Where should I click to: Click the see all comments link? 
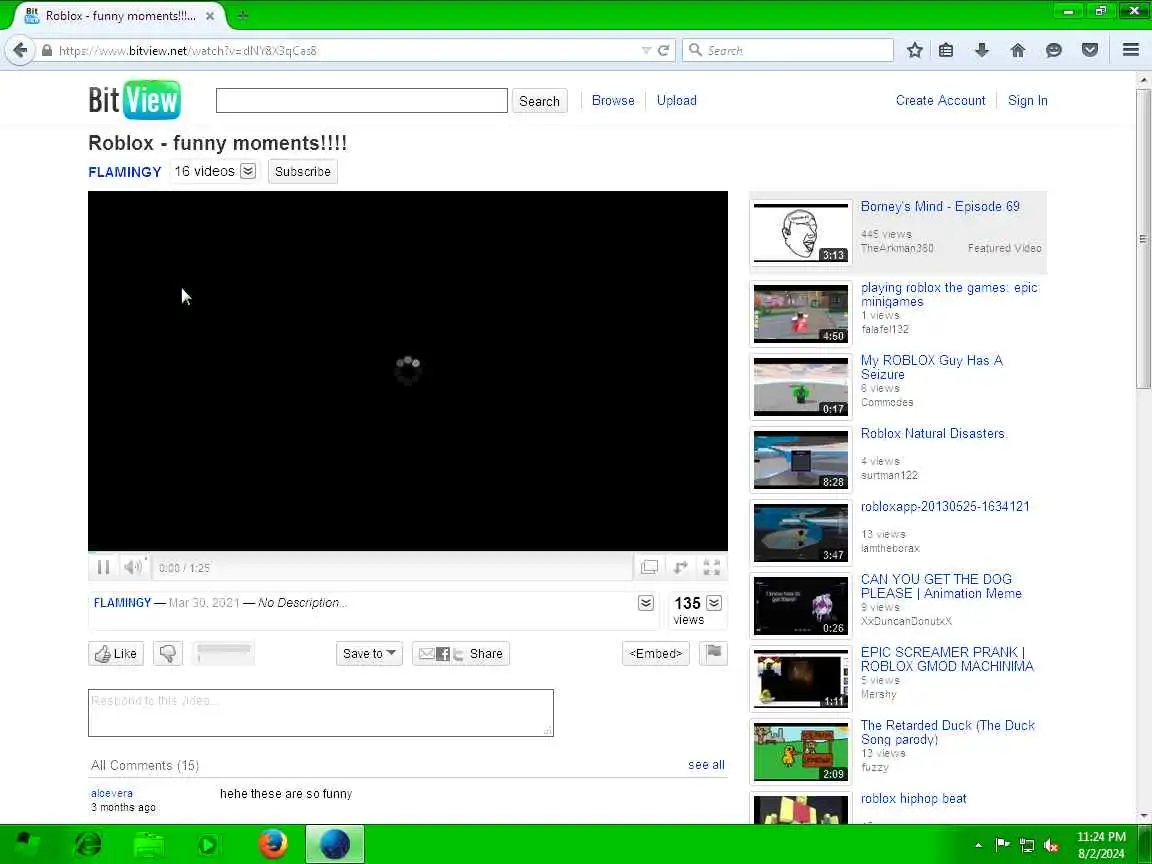point(706,765)
